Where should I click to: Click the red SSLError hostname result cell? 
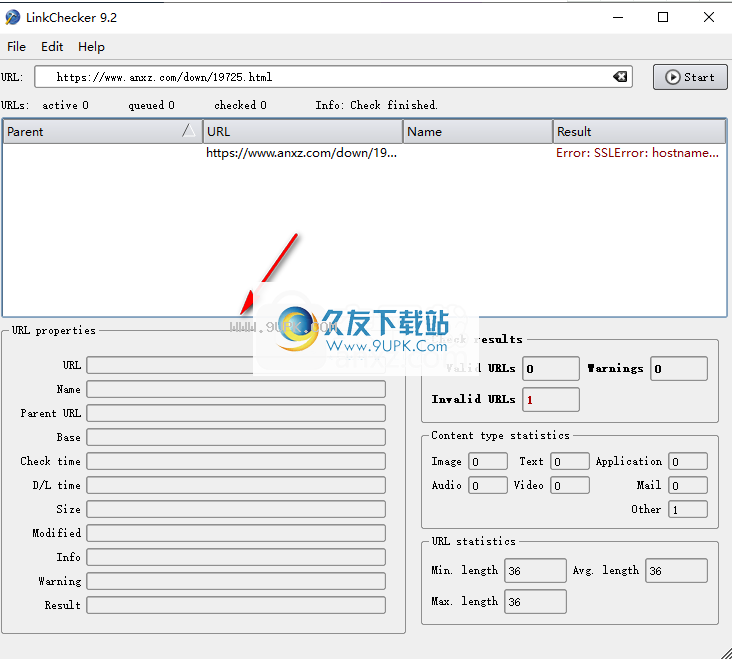click(x=637, y=153)
